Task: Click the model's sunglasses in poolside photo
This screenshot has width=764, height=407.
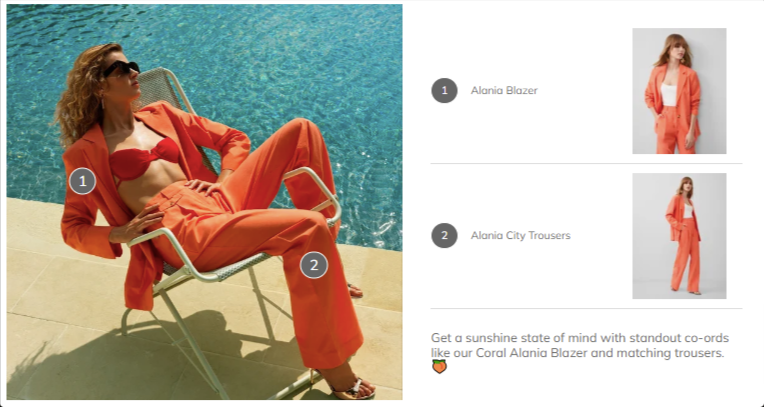Action: 121,69
